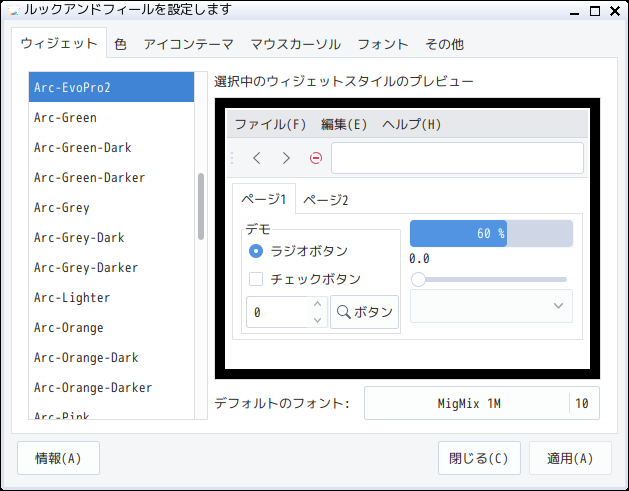
Task: Click the toolbar drag handle in the preview
Action: point(232,158)
